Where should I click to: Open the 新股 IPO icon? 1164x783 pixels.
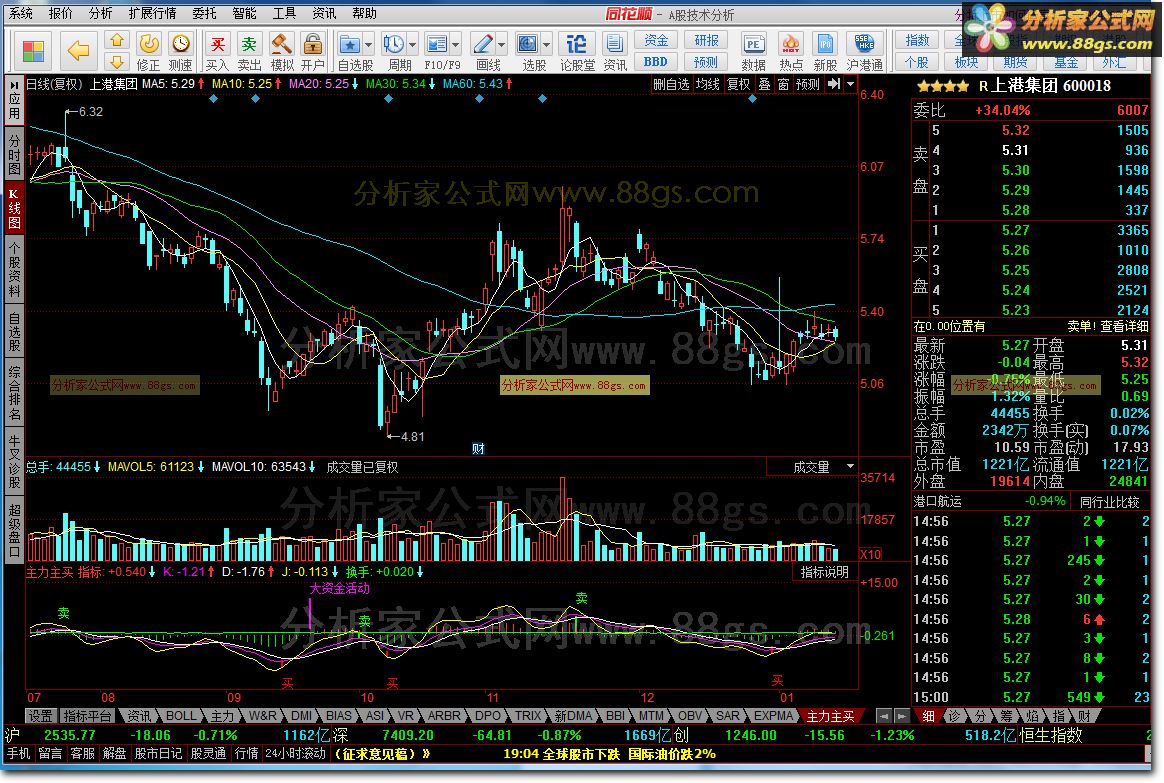point(825,51)
